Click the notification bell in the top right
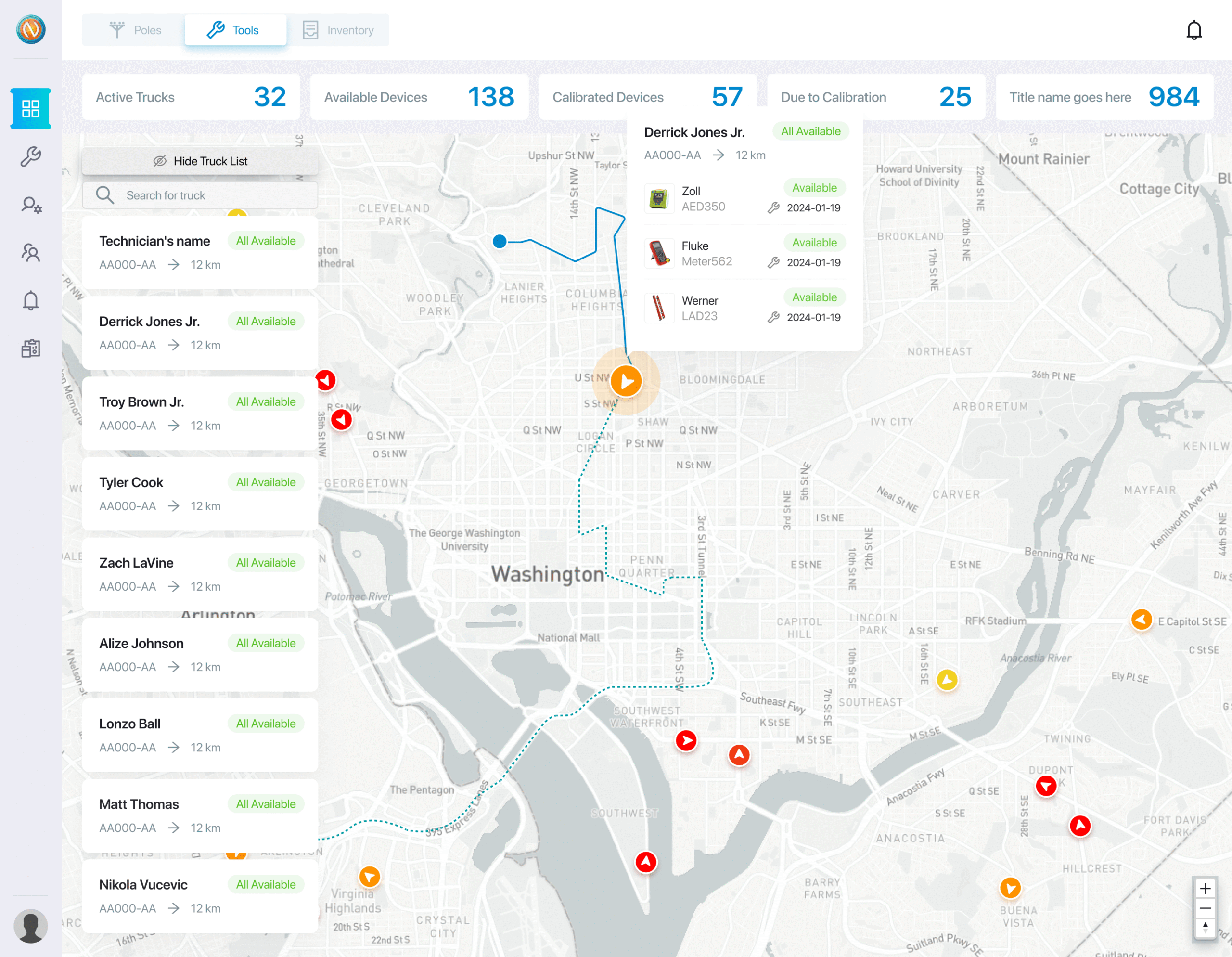The height and width of the screenshot is (957, 1232). [x=1194, y=30]
